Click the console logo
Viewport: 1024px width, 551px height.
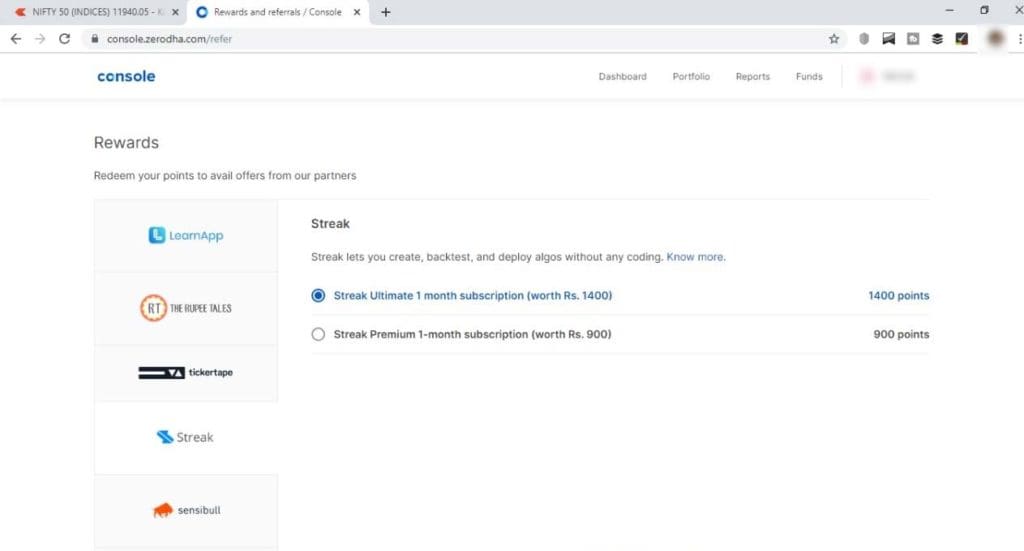point(126,76)
